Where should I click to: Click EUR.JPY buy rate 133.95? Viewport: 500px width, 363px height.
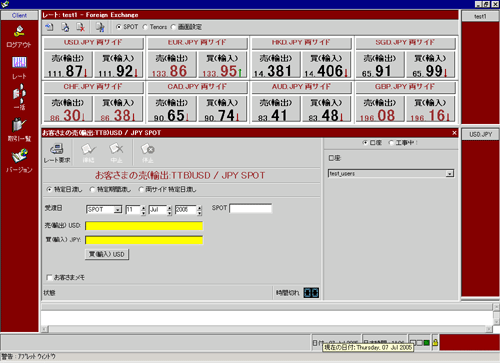222,65
